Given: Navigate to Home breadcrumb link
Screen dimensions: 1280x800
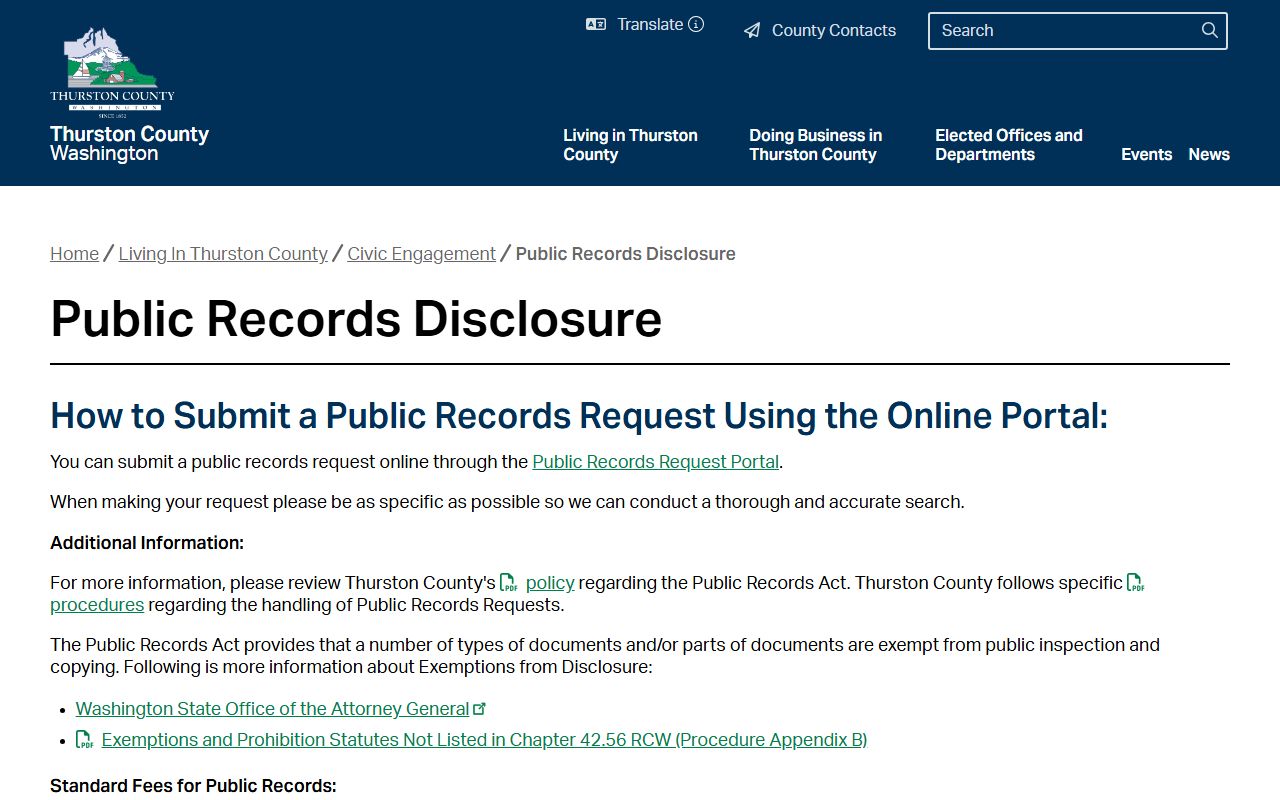Looking at the screenshot, I should point(74,254).
